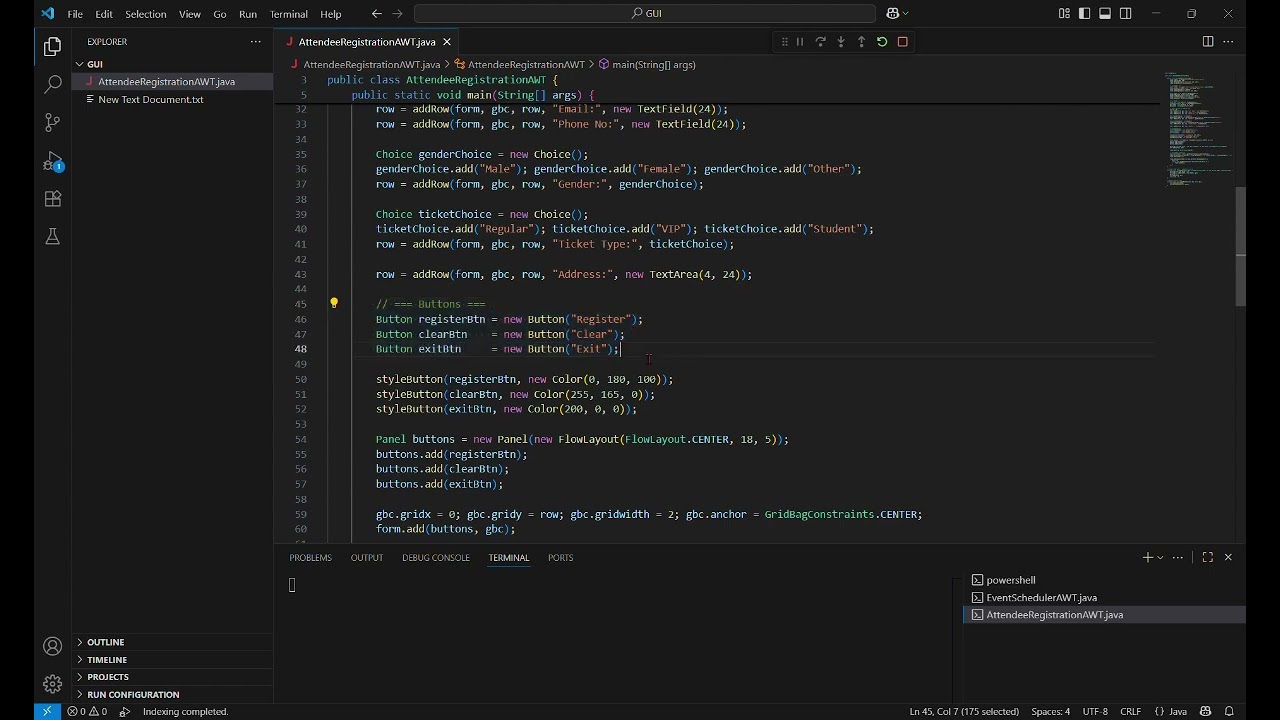Open the Copilot dropdown chevron in title bar
1280x720 pixels.
[905, 14]
